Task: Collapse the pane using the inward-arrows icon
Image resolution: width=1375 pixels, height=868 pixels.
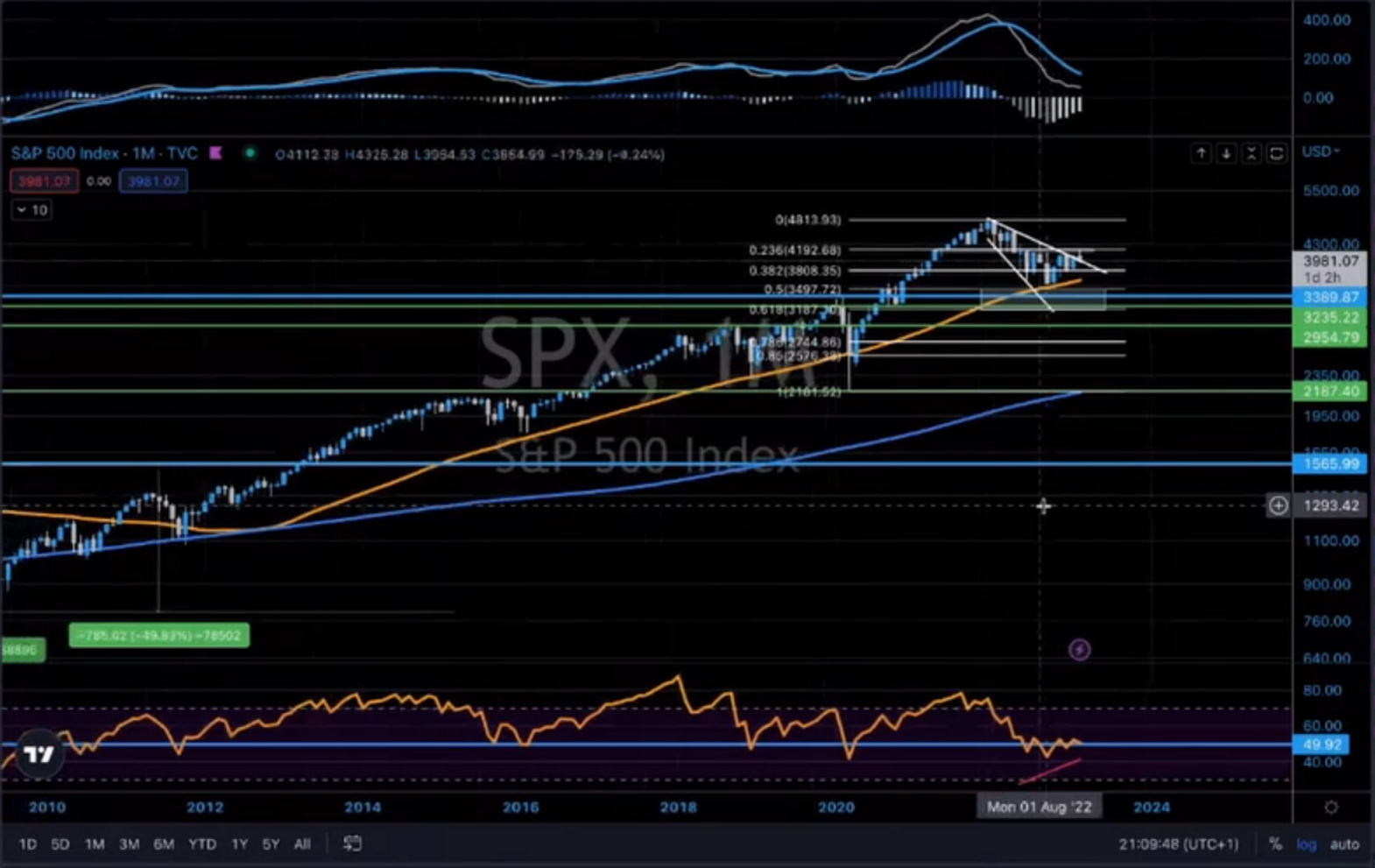Action: 1252,153
